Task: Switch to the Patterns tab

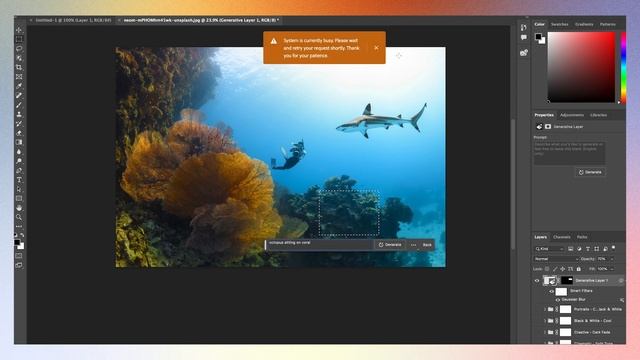Action: 608,24
